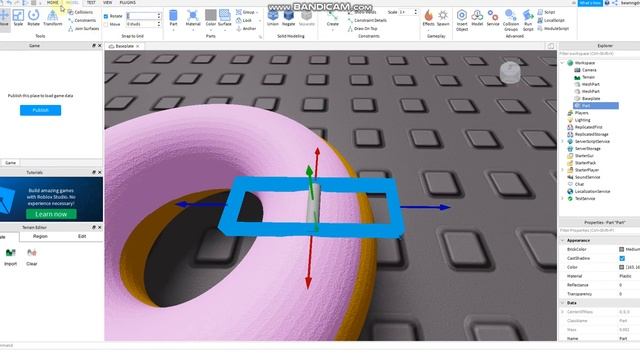Click the BrickColor property swatch
The image size is (640, 360).
coord(622,249)
